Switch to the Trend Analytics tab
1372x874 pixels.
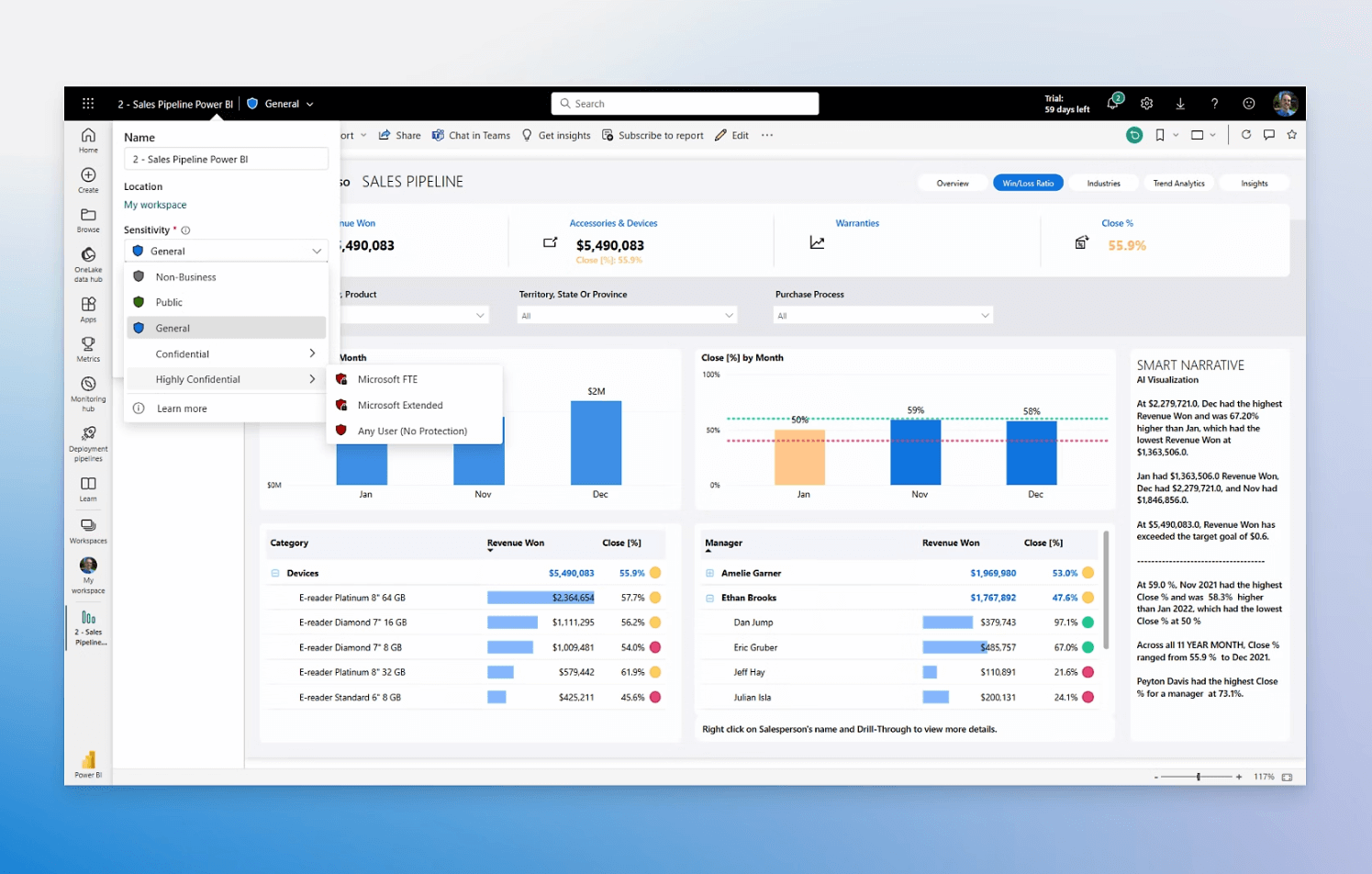(x=1178, y=184)
